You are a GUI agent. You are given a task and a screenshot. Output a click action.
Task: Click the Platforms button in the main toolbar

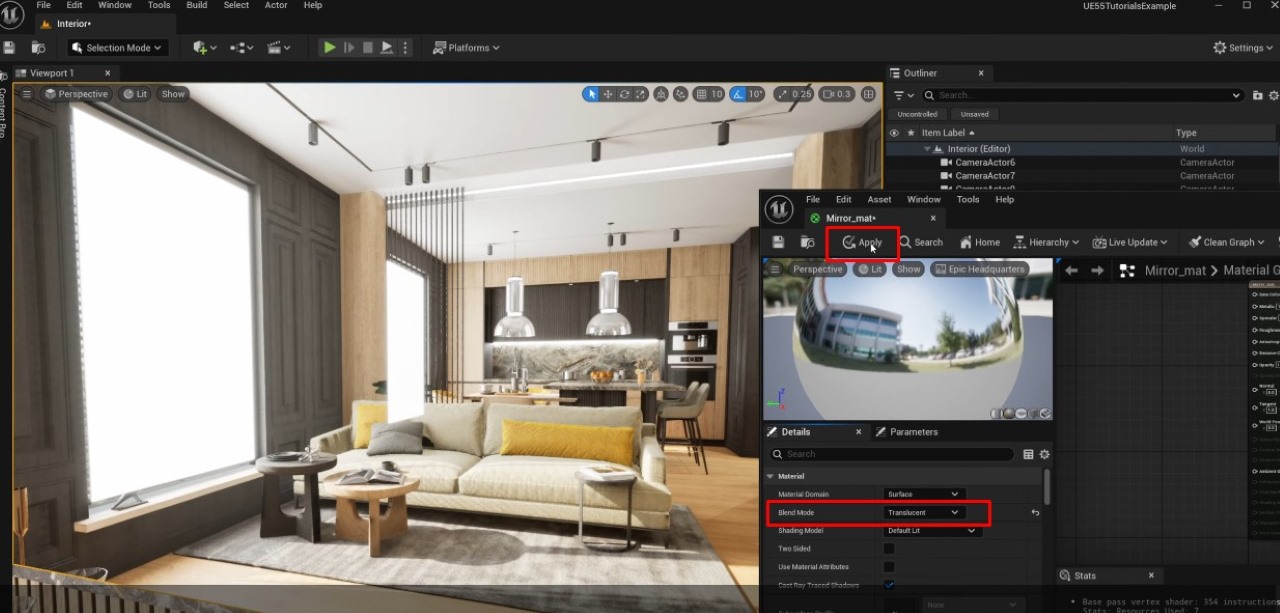[466, 47]
